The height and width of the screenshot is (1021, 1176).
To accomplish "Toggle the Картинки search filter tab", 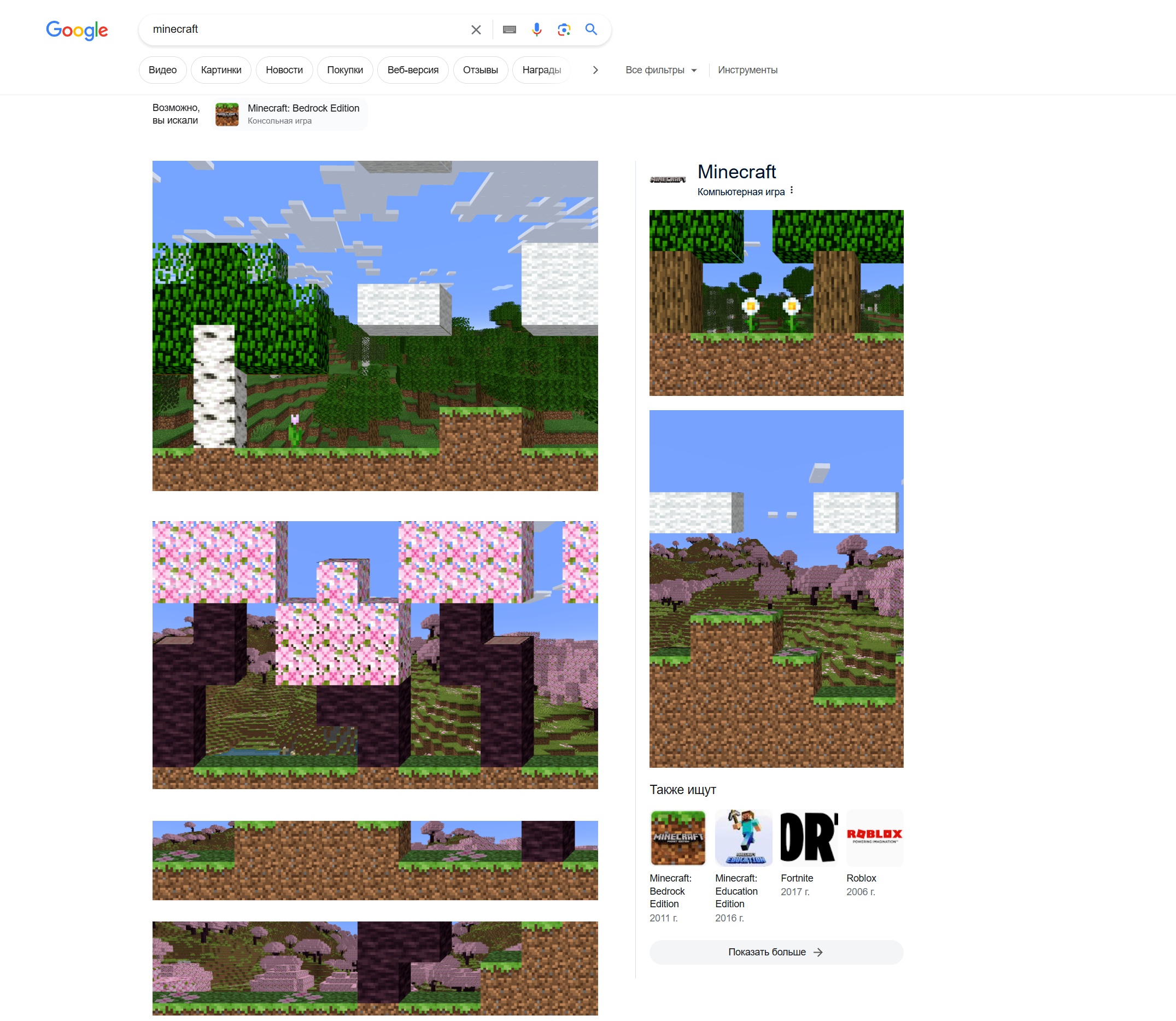I will point(221,70).
